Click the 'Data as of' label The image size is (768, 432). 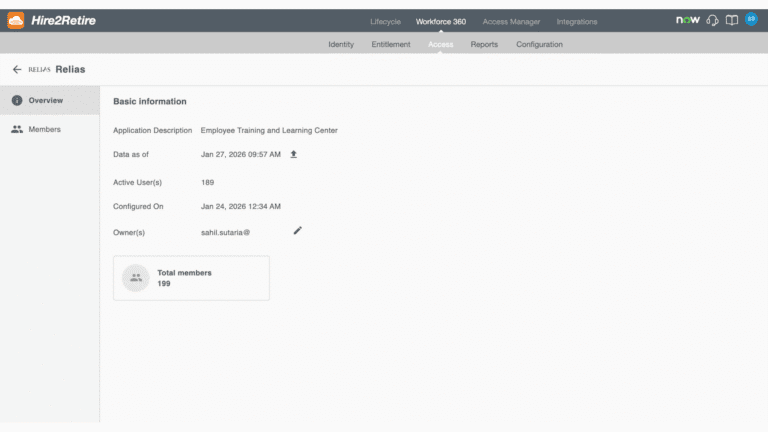(131, 154)
